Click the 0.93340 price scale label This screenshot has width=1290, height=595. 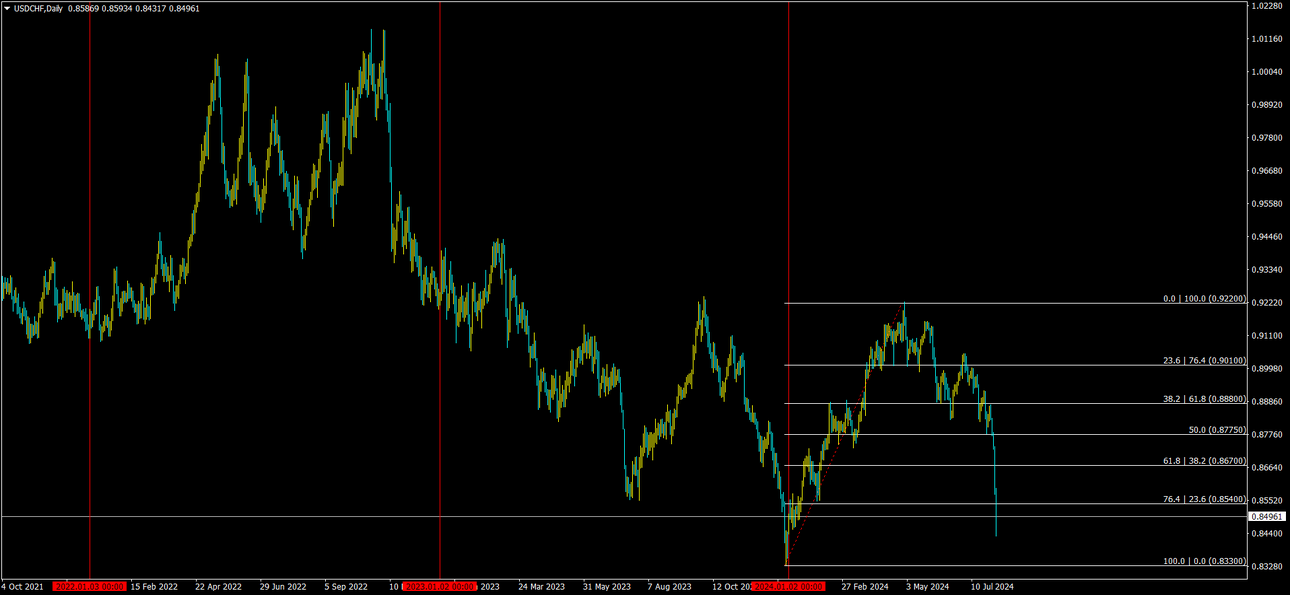[x=1267, y=270]
